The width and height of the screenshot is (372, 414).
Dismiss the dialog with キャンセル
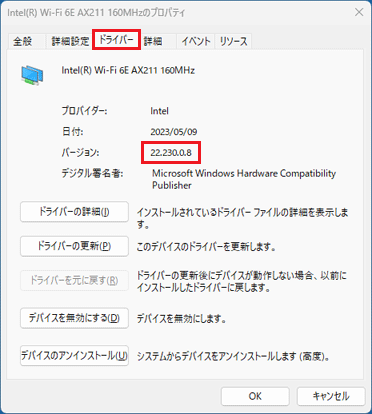pyautogui.click(x=331, y=396)
